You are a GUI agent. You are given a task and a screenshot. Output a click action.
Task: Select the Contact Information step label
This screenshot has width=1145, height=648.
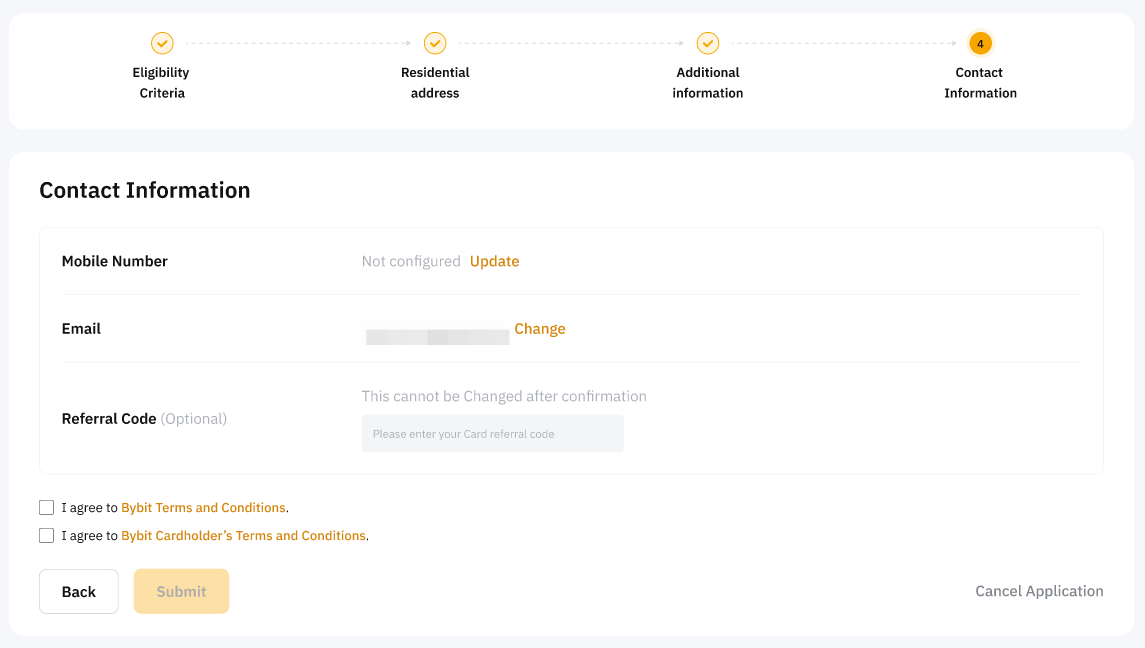[x=980, y=83]
